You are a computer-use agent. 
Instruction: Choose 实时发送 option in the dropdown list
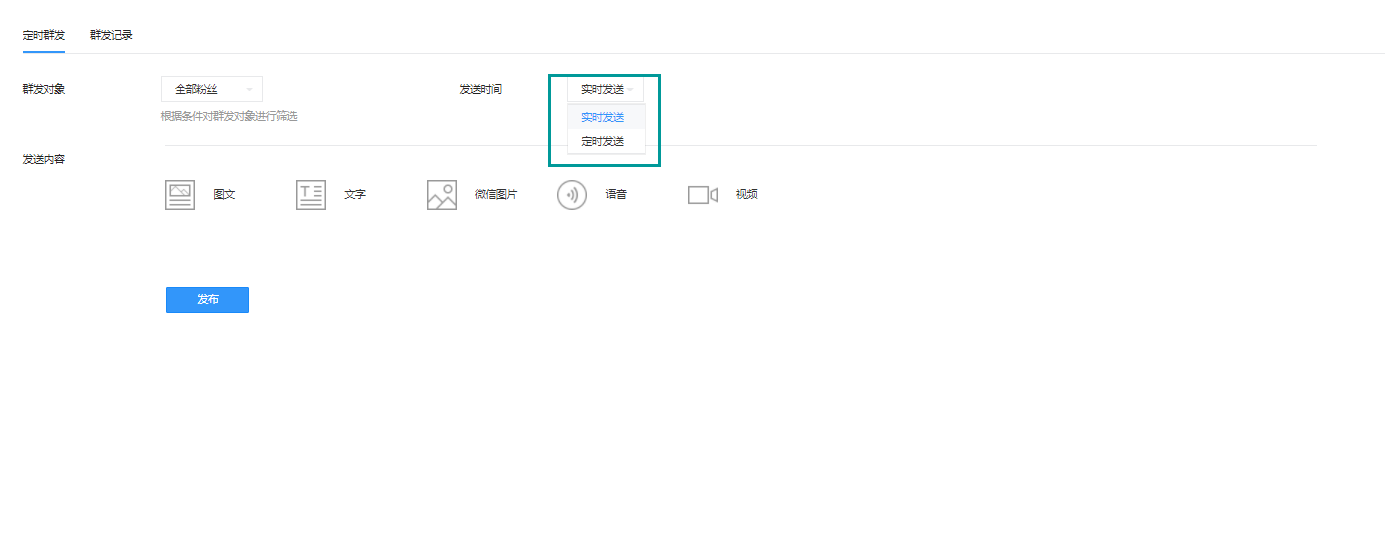tap(606, 117)
